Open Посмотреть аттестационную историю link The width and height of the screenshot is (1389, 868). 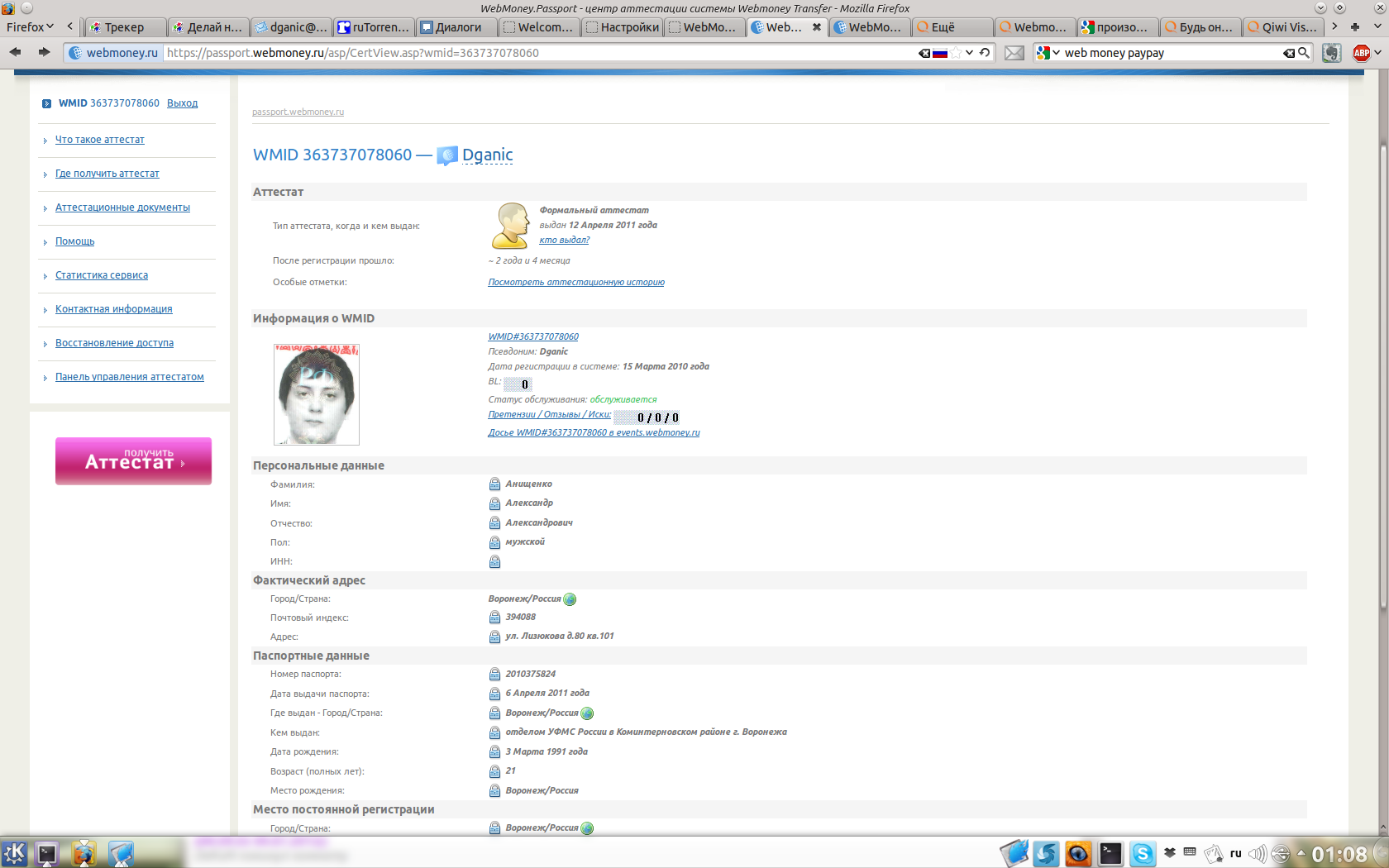[x=576, y=283]
